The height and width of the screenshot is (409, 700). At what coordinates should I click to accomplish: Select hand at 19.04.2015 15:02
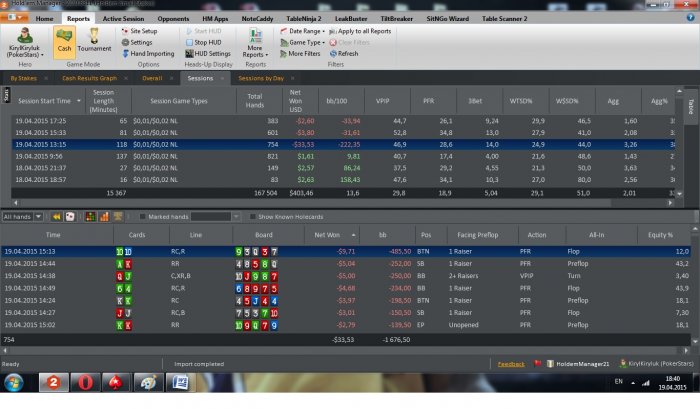pos(345,325)
